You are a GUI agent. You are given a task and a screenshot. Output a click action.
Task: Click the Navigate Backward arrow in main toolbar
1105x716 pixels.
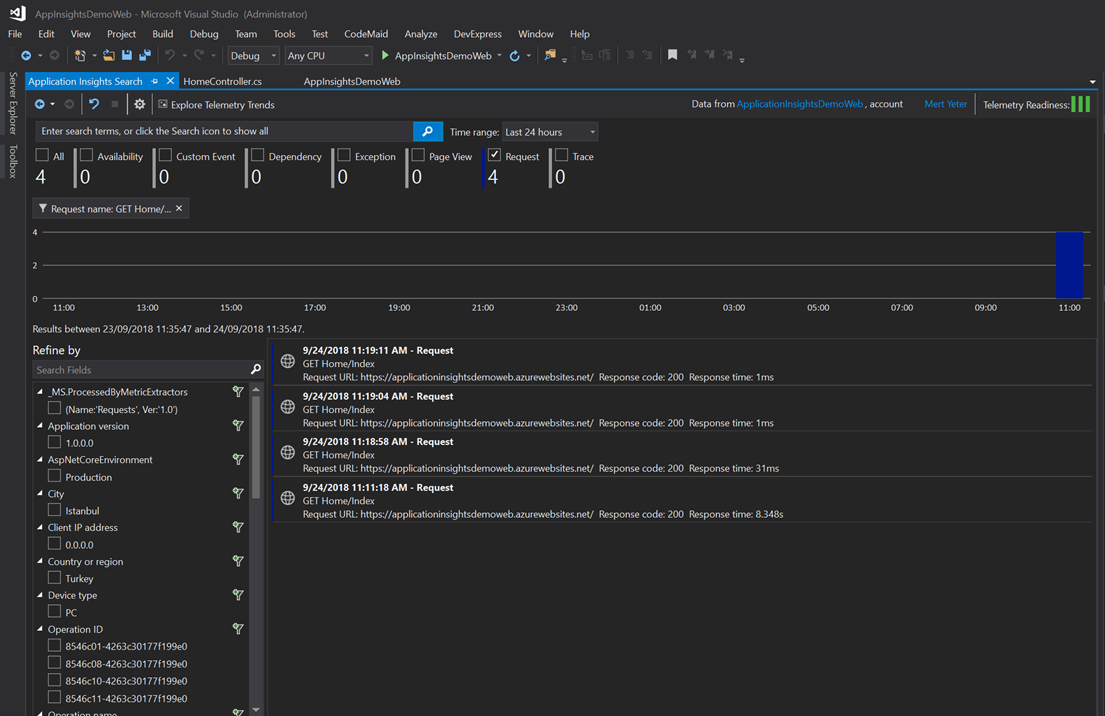point(26,55)
